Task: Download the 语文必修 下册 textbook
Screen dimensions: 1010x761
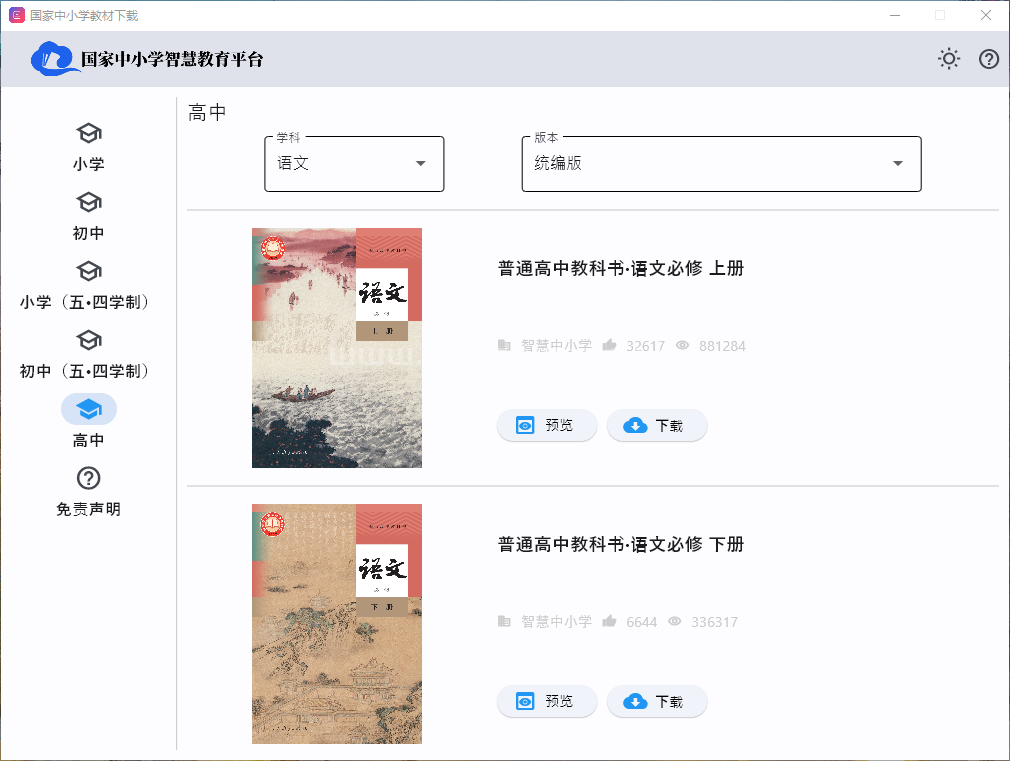Action: coord(656,701)
